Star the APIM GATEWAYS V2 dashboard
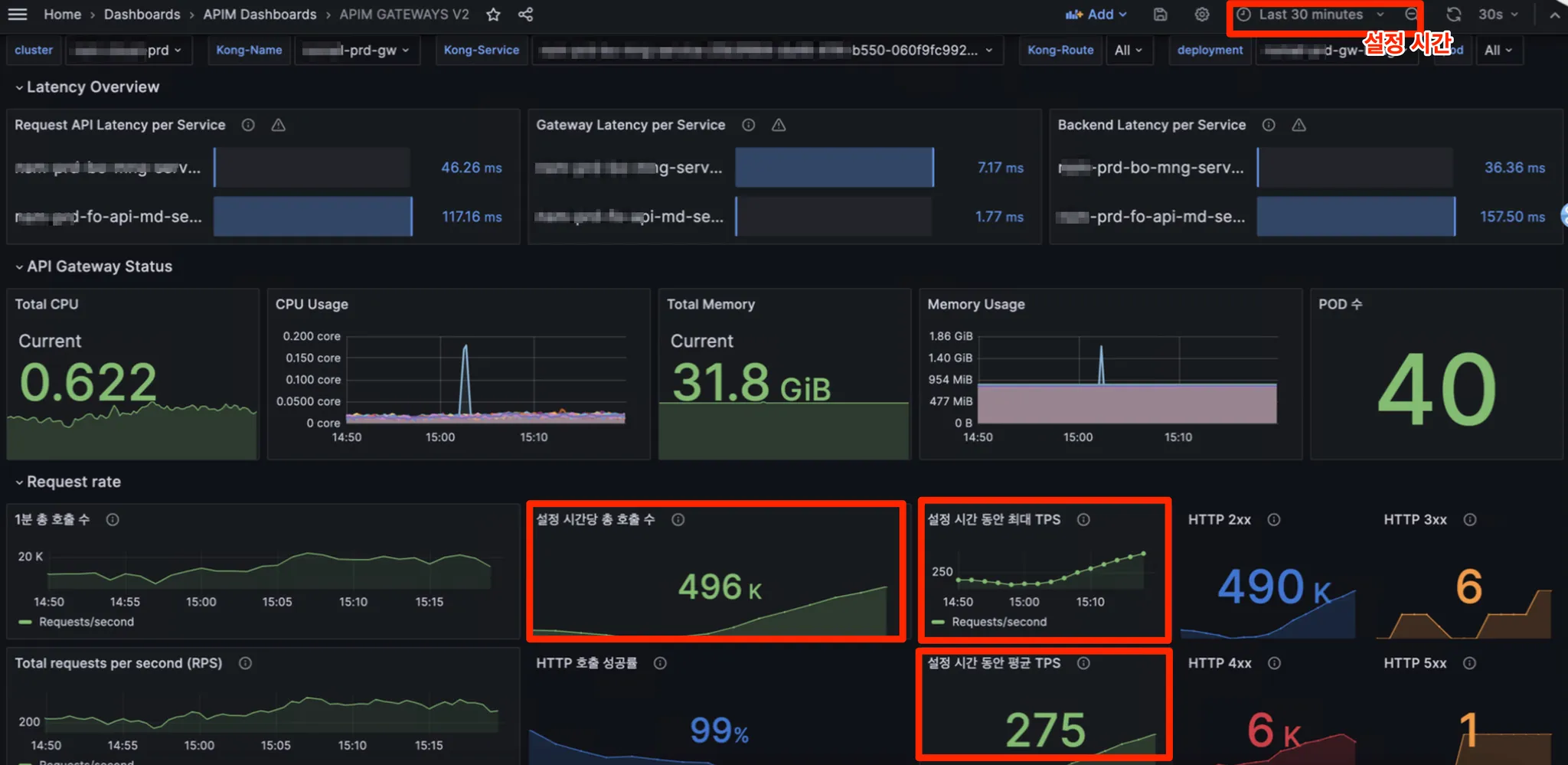The width and height of the screenshot is (1568, 765). (x=494, y=15)
